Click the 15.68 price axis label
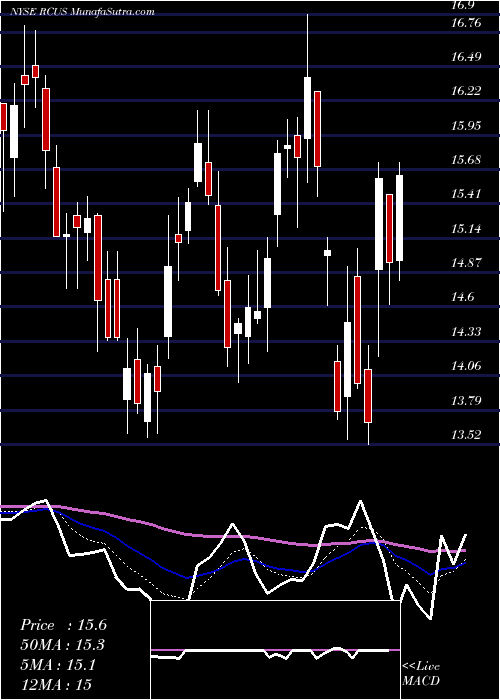The height and width of the screenshot is (700, 500). coord(466,160)
